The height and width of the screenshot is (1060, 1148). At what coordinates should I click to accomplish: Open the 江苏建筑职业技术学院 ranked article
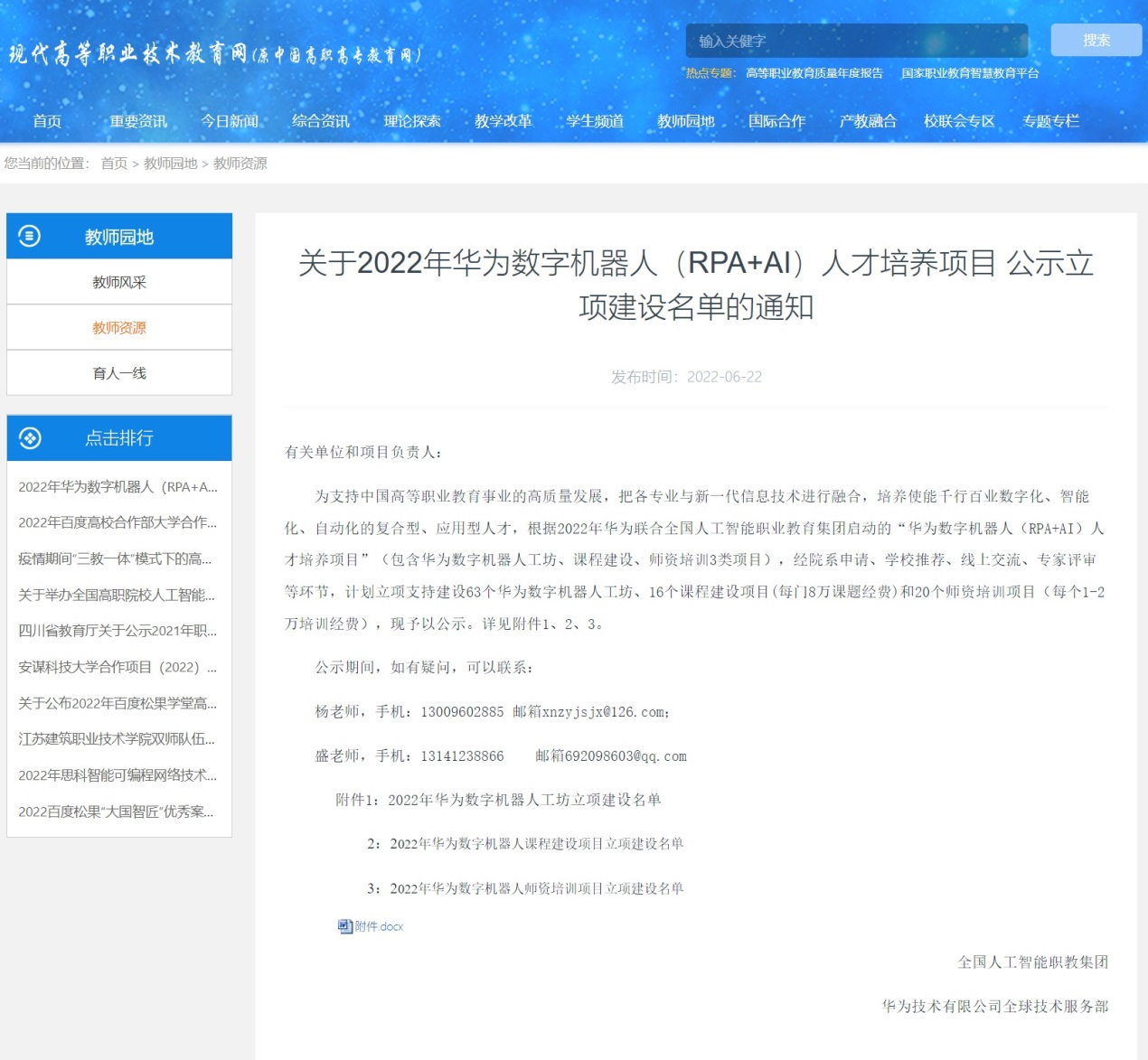click(118, 739)
